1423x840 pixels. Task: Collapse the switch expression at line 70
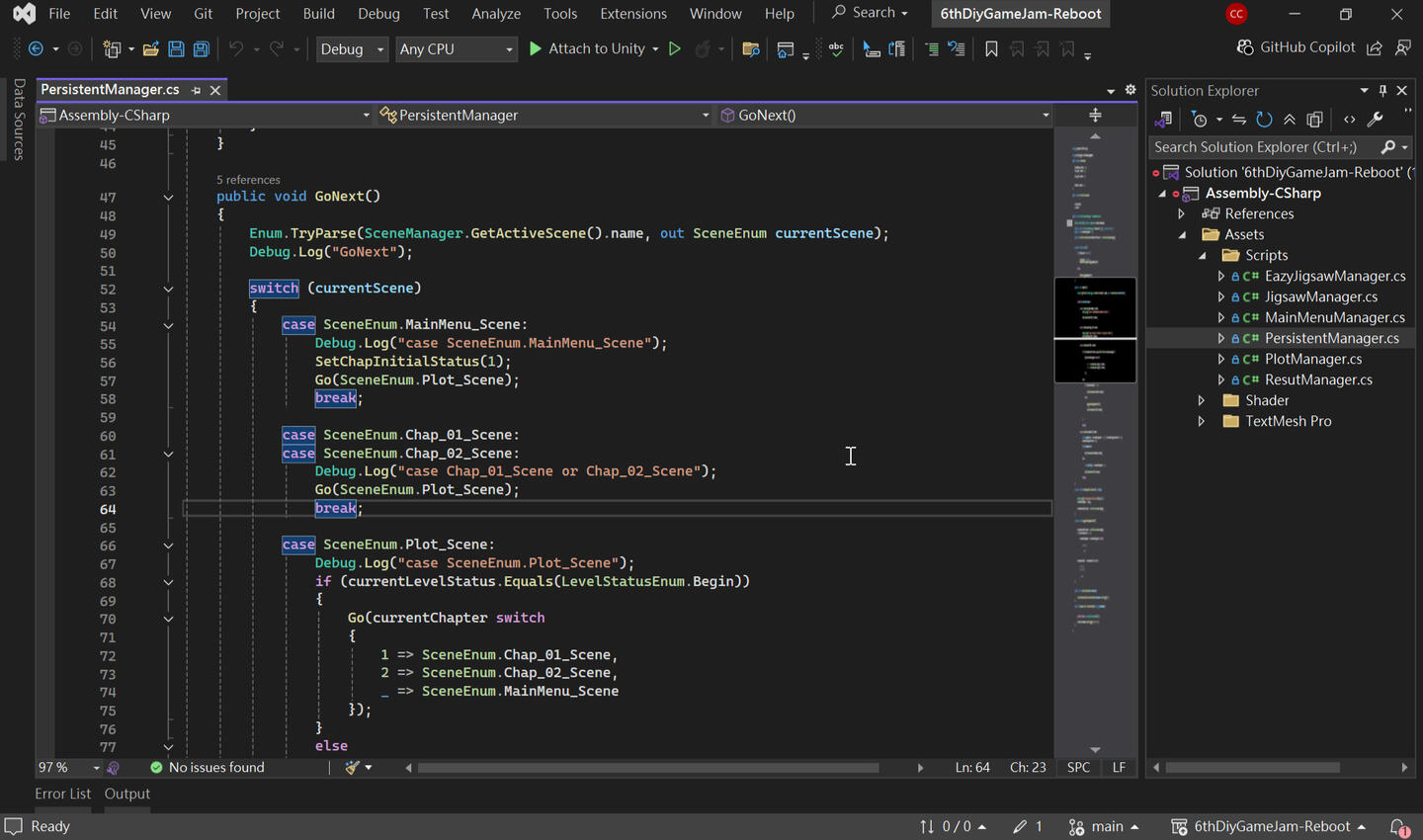pyautogui.click(x=168, y=619)
